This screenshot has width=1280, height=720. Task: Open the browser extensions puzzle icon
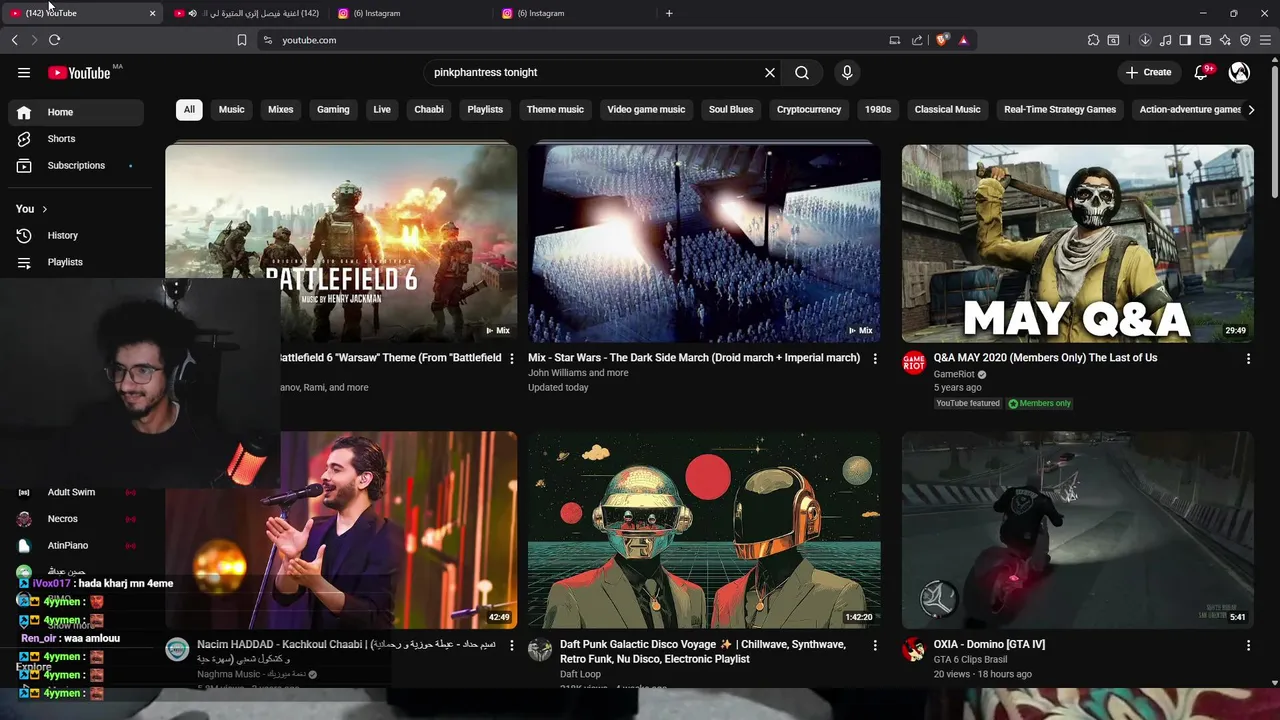point(1093,40)
